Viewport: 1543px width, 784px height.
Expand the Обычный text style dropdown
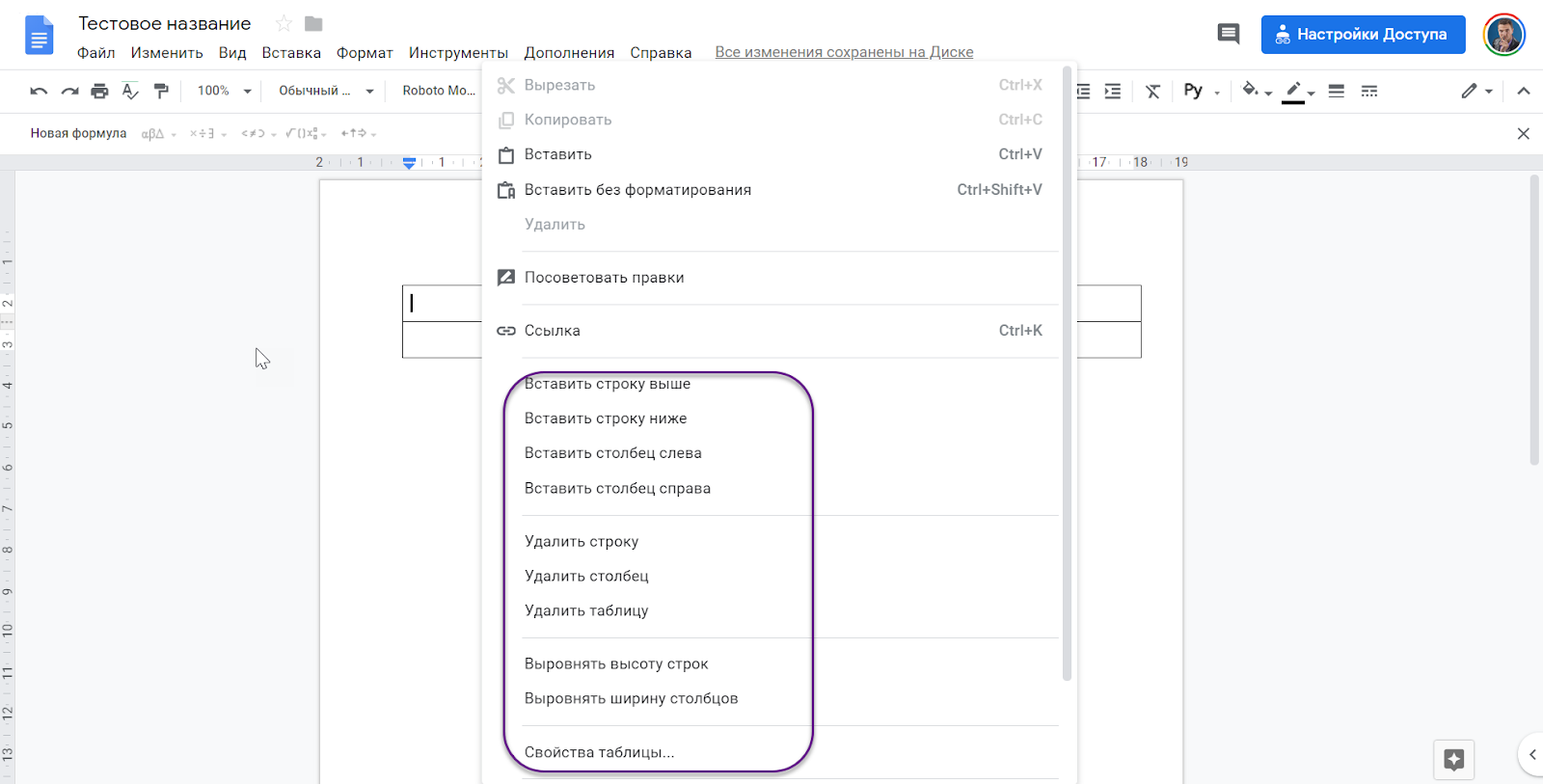325,91
